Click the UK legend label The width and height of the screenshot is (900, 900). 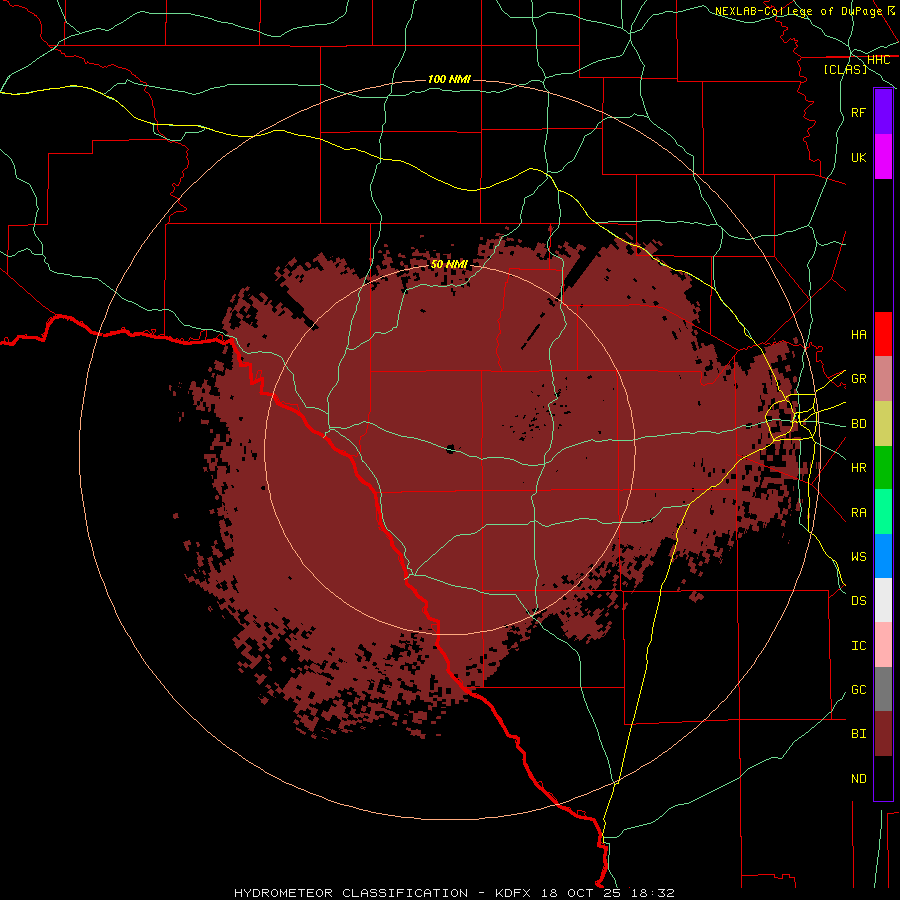tap(859, 157)
